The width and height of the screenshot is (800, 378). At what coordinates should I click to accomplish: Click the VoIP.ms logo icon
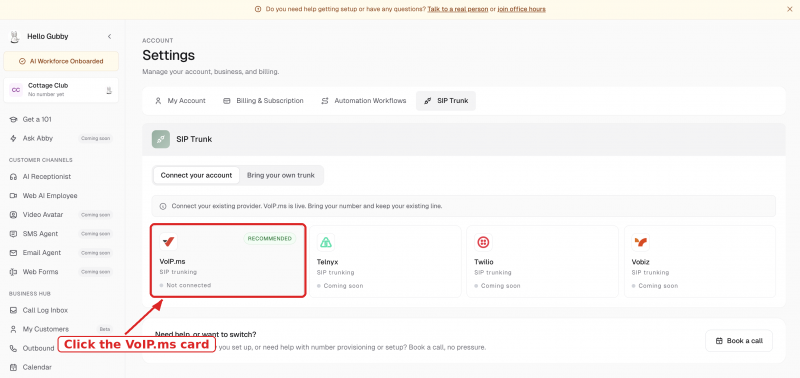click(x=168, y=242)
